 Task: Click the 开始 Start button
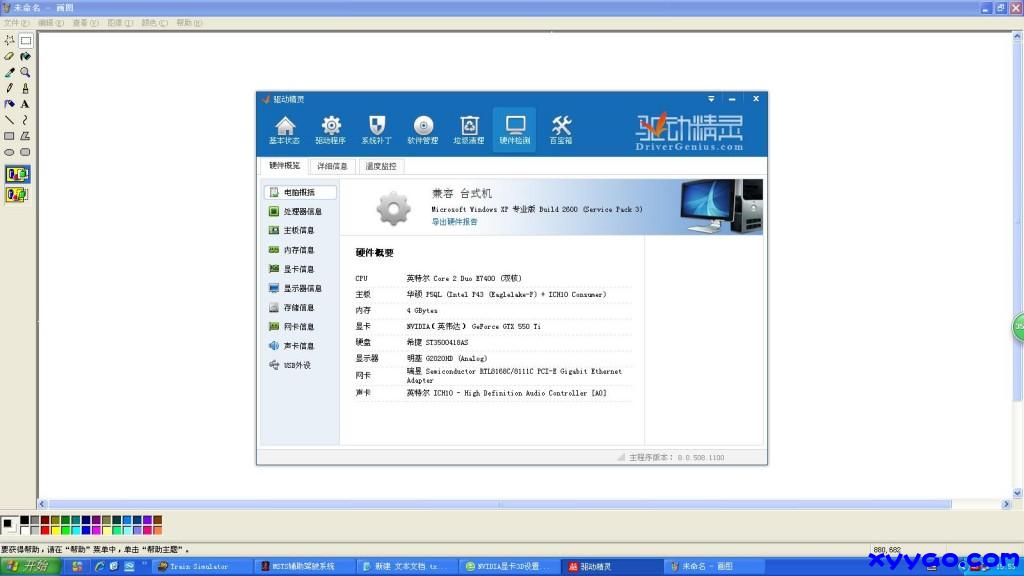point(30,566)
